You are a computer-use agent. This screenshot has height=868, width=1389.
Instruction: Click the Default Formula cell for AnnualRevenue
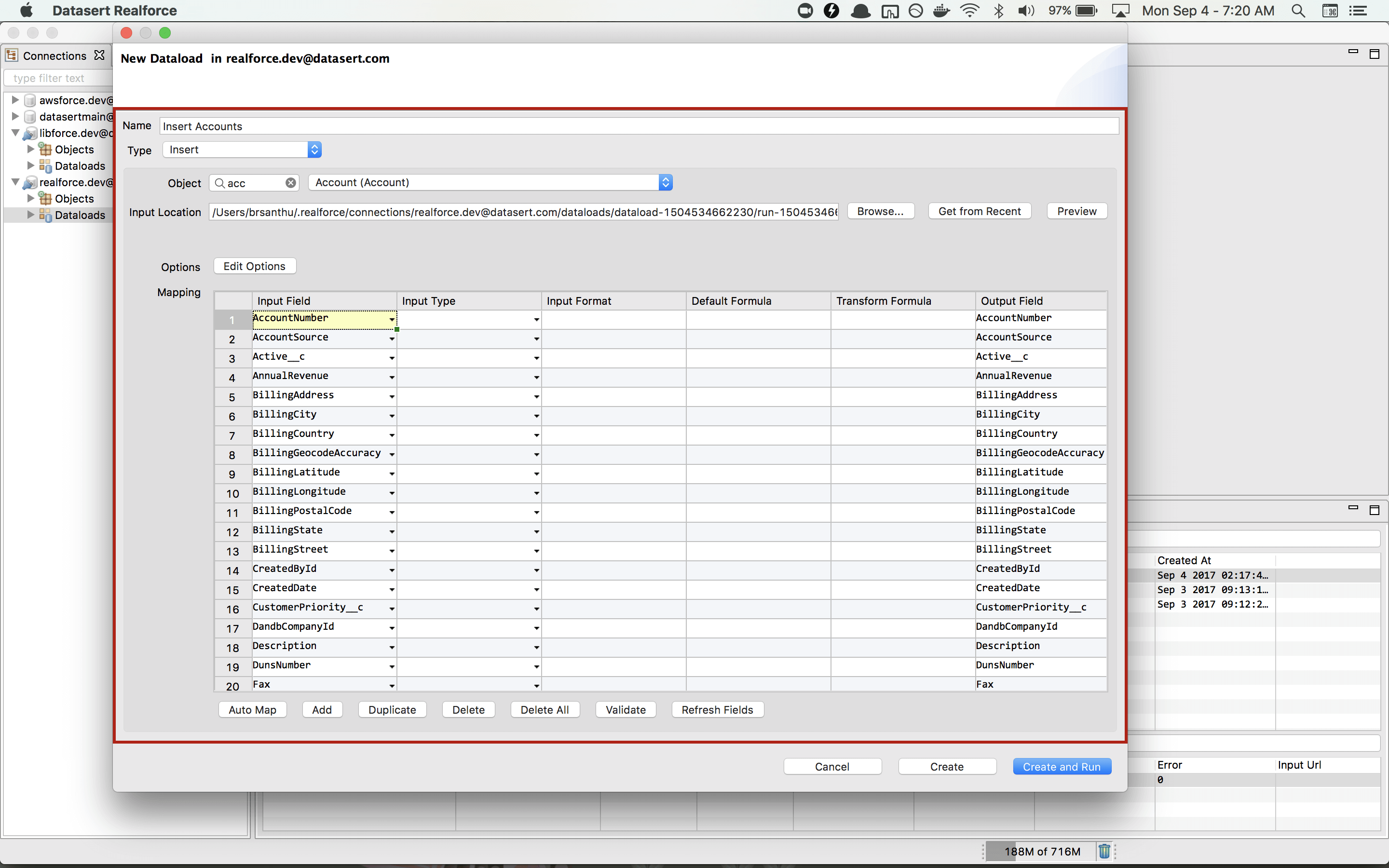758,377
